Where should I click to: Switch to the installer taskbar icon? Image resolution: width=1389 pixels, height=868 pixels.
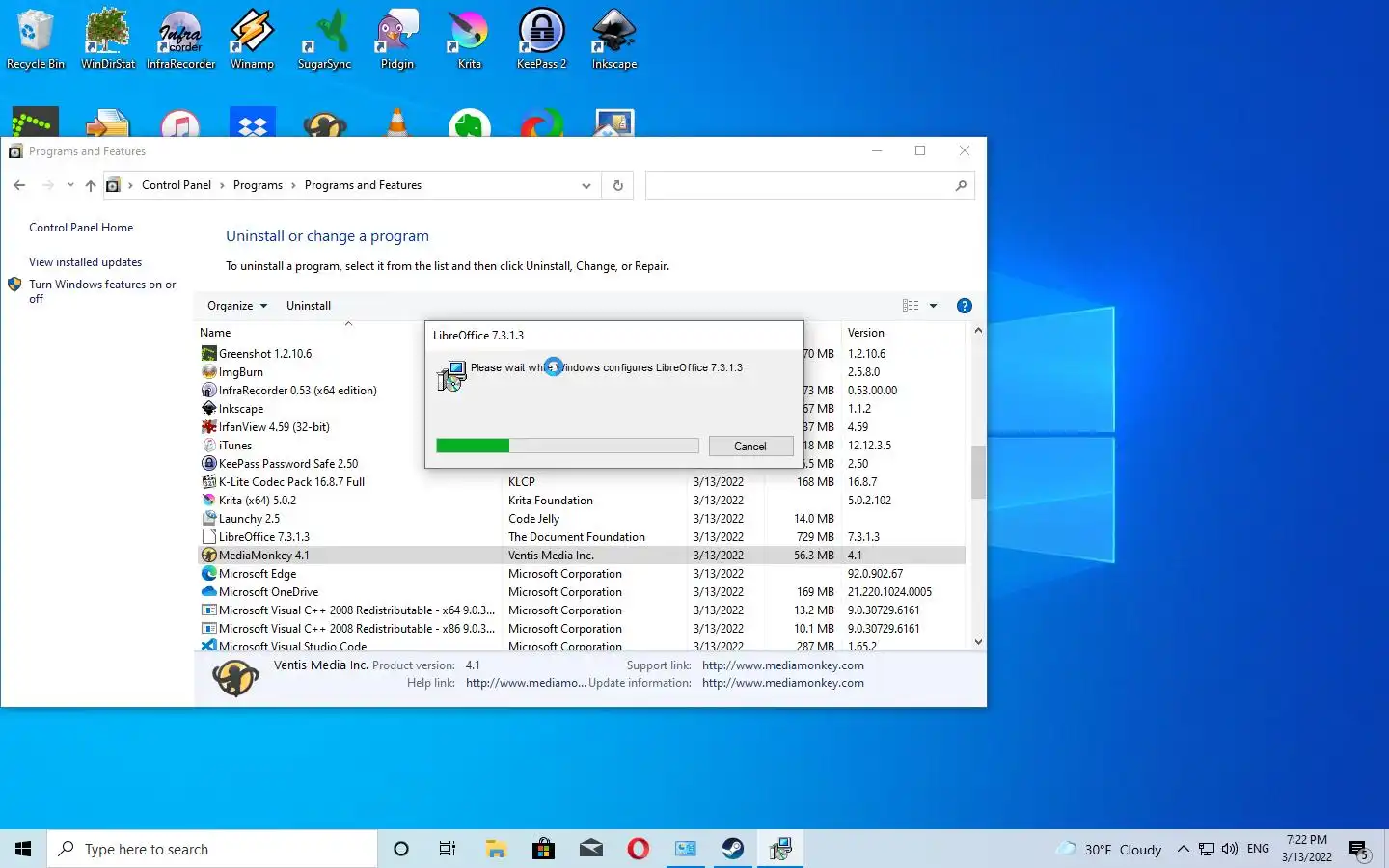point(780,849)
